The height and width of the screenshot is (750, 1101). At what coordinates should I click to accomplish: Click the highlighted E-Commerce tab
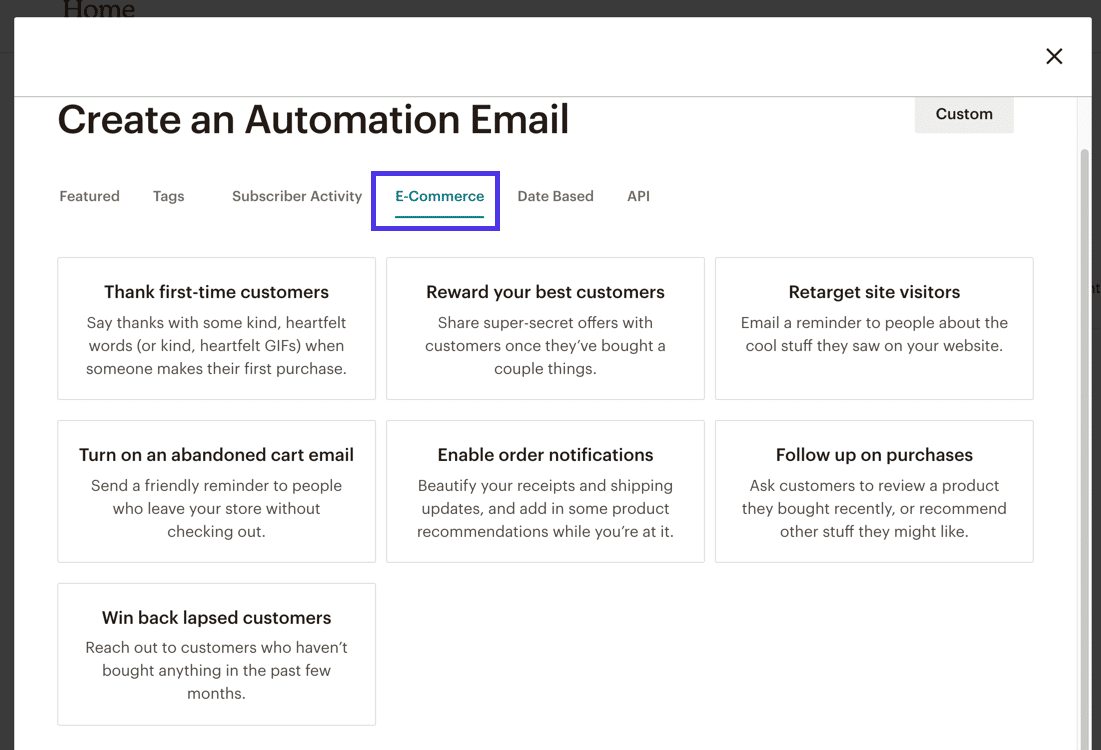coord(438,196)
